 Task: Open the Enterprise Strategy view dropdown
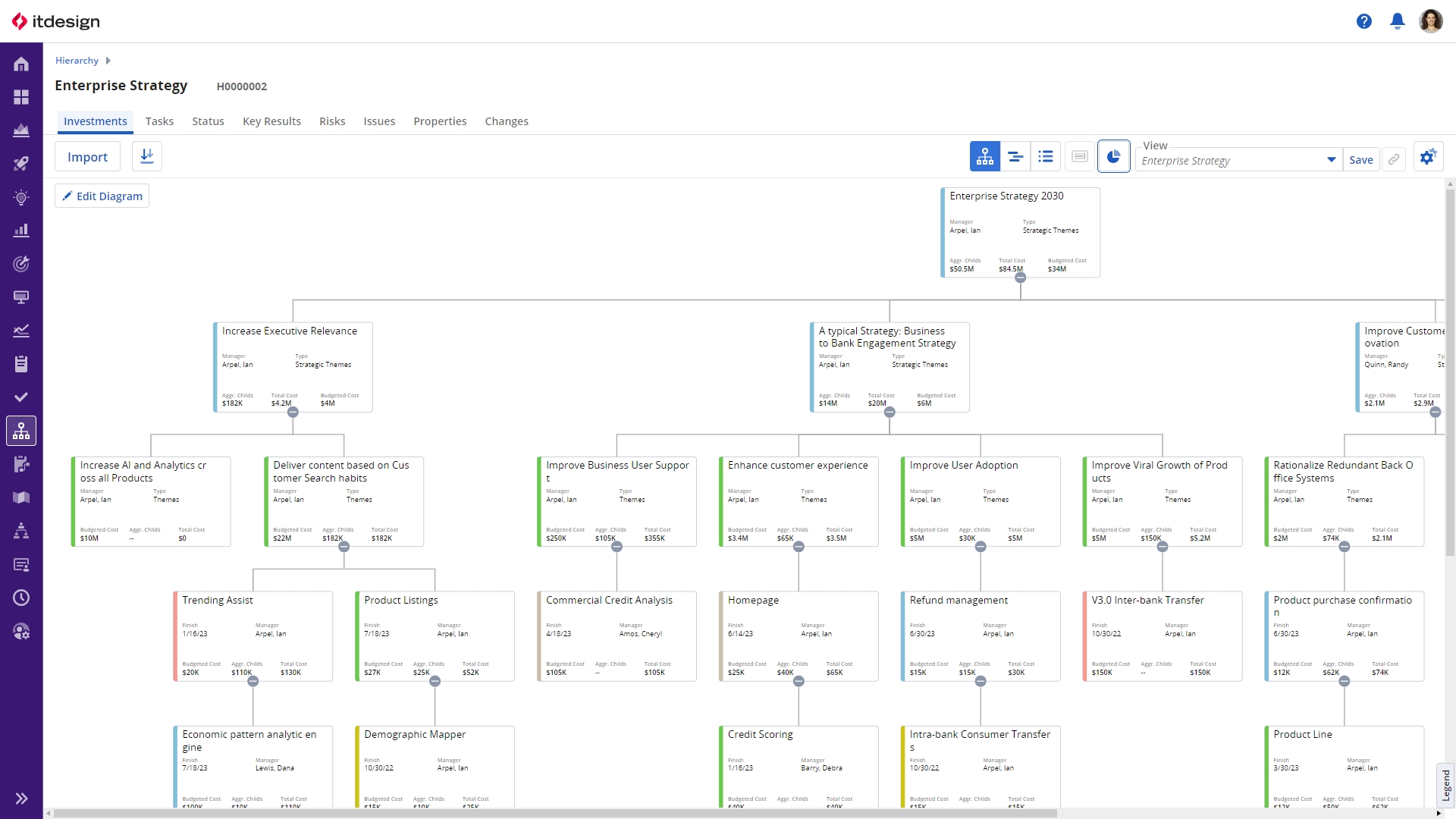(x=1331, y=160)
